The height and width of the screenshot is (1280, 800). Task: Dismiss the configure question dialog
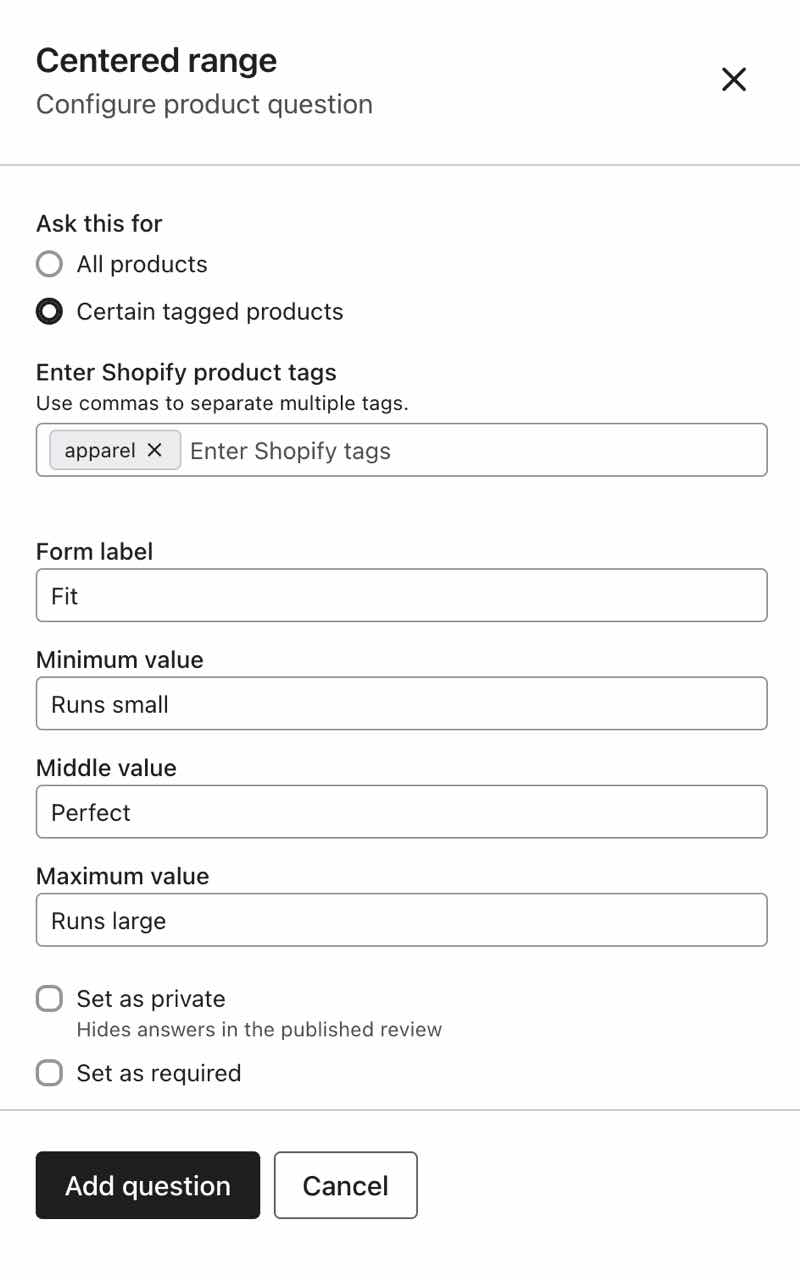[733, 79]
